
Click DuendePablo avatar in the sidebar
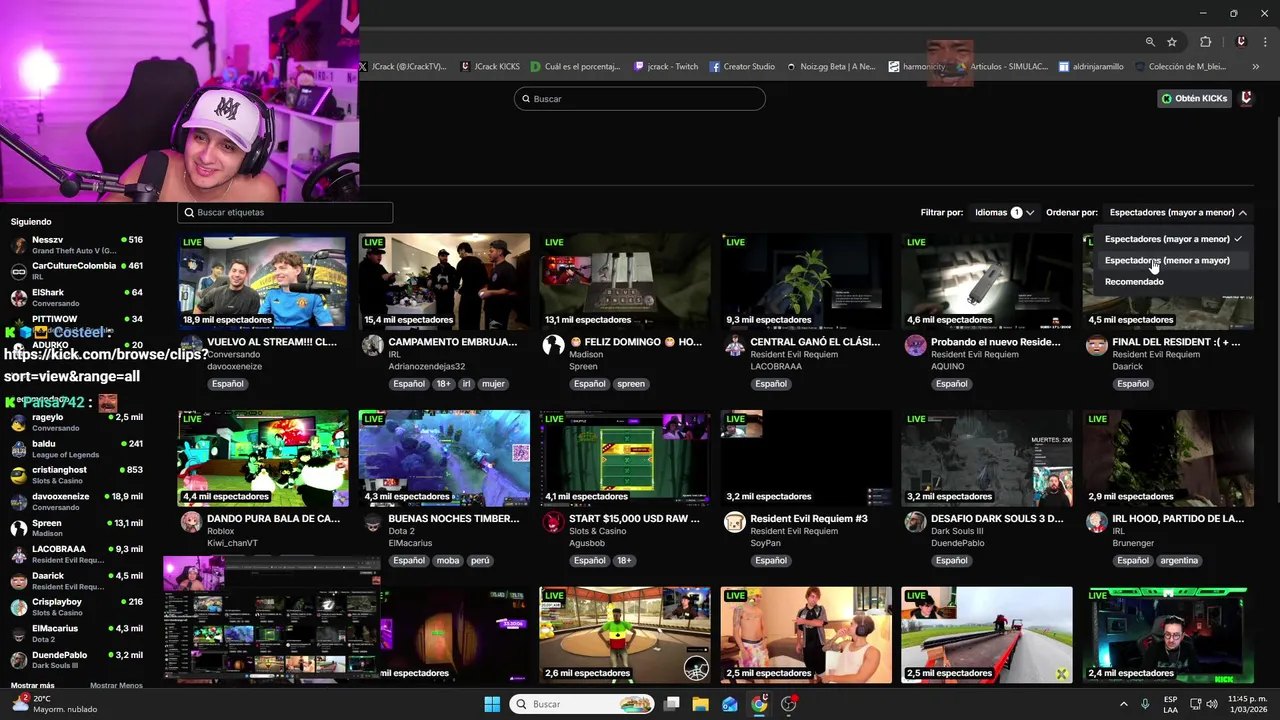(x=19, y=660)
